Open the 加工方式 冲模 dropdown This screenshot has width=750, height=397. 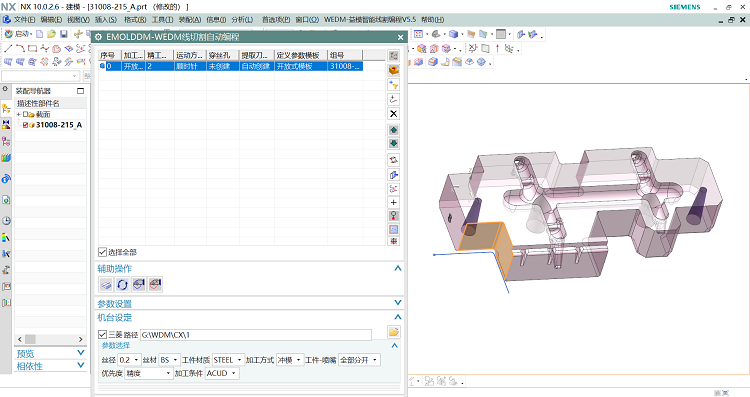290,360
